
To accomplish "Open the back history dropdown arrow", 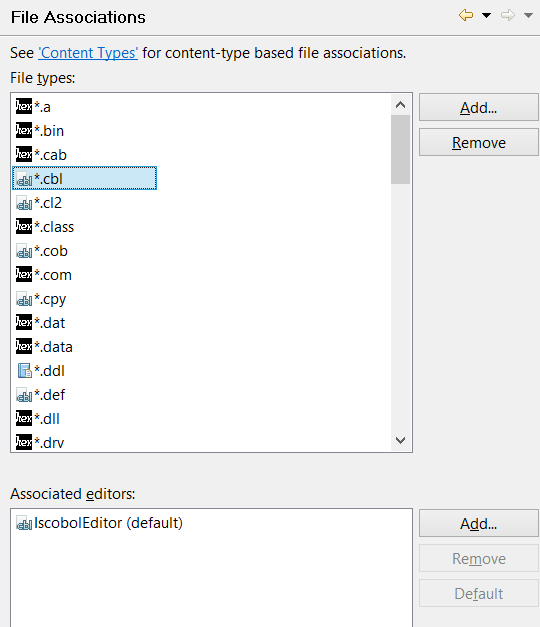I will coord(486,16).
